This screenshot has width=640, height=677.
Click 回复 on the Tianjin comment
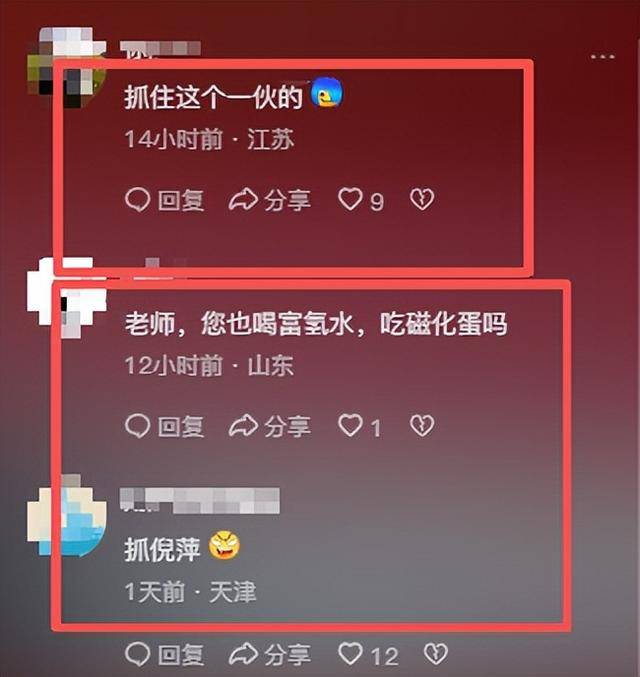click(181, 655)
